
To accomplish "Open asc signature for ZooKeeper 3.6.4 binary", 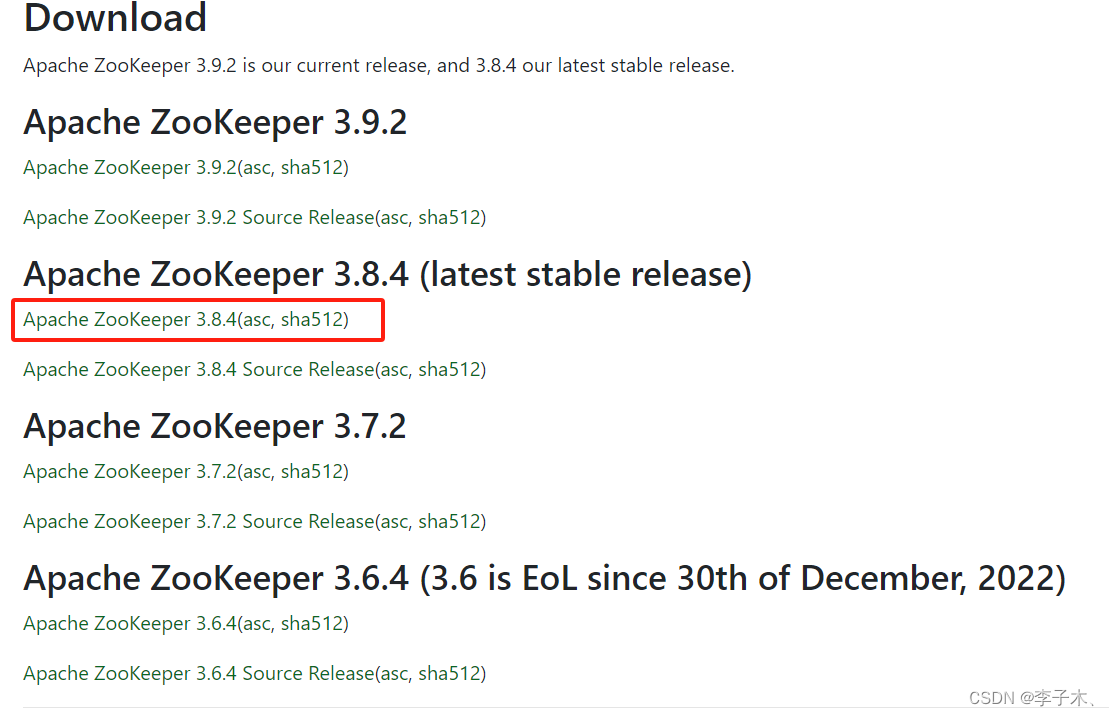I will (x=257, y=625).
